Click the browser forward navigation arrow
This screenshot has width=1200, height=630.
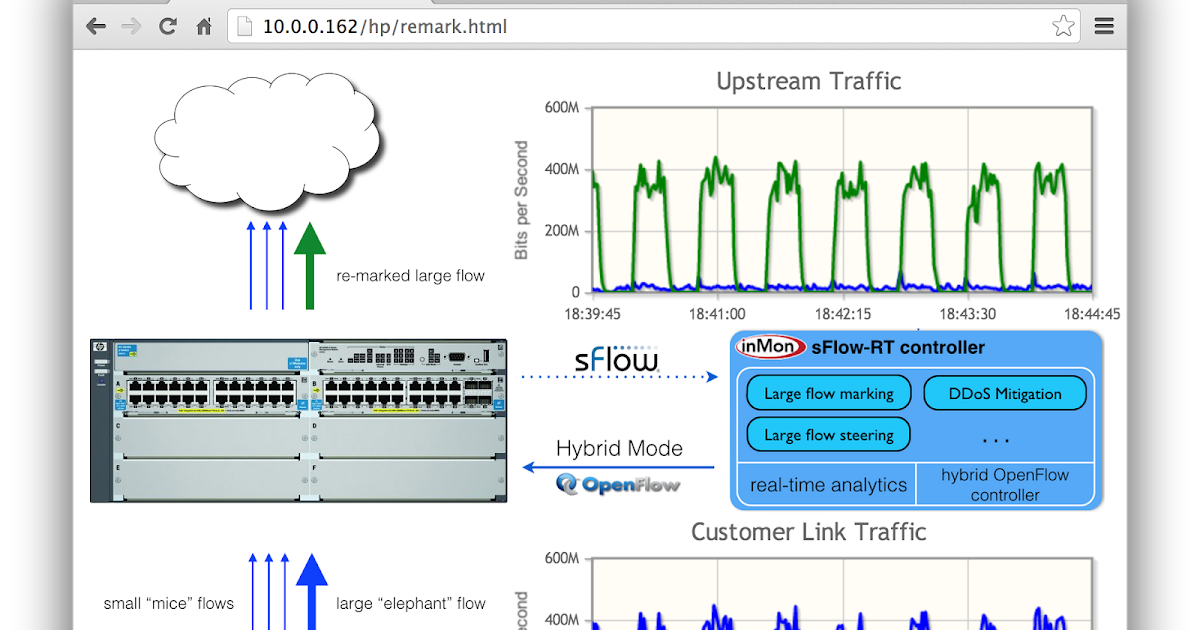[131, 26]
